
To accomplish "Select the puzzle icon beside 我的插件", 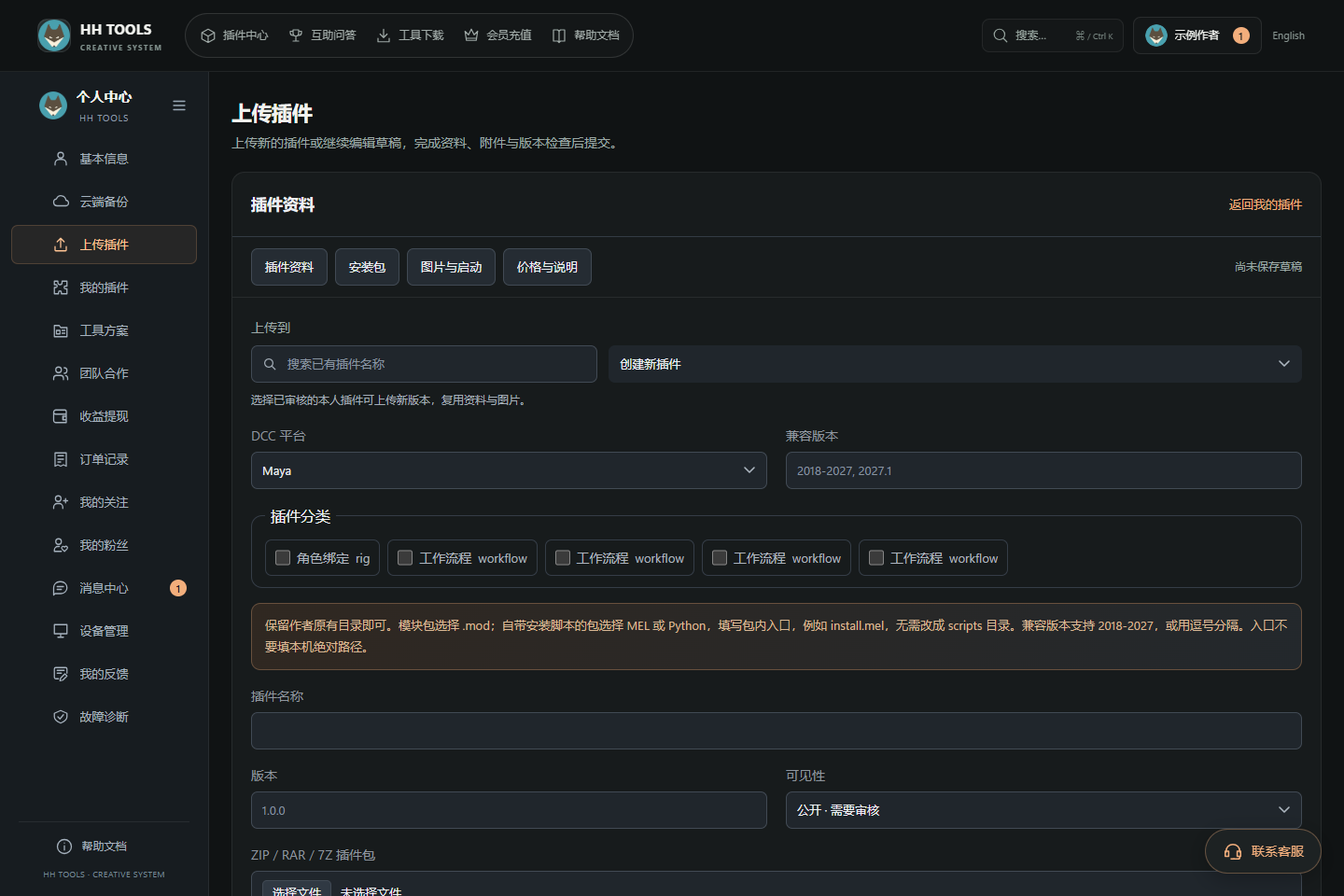I will tap(61, 287).
